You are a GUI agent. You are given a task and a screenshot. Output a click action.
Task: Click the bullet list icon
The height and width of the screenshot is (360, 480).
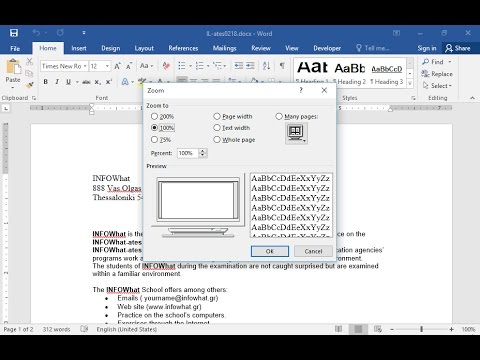182,66
